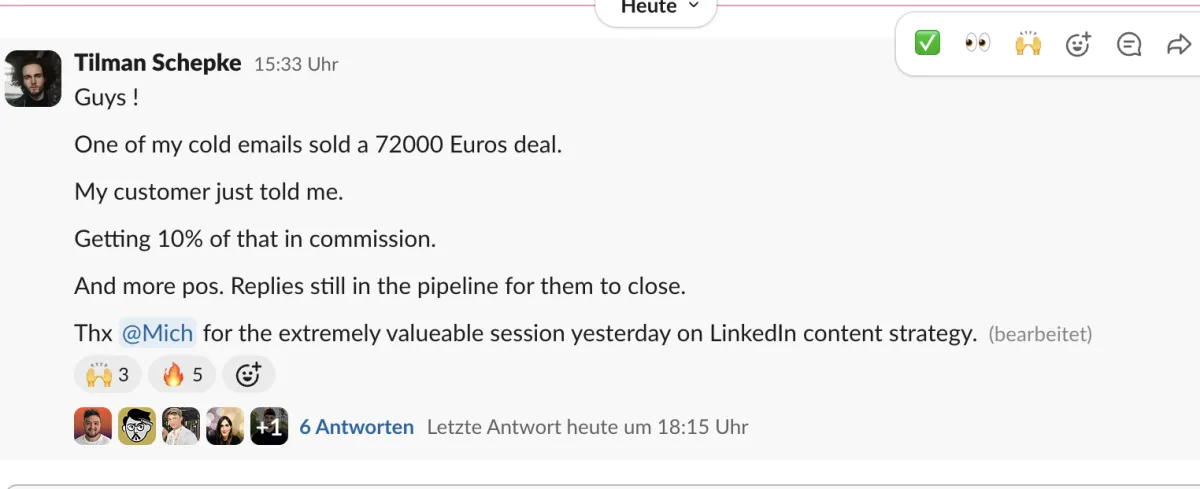1200x489 pixels.
Task: Click the sender name Tilman Schepke
Action: pyautogui.click(x=158, y=63)
